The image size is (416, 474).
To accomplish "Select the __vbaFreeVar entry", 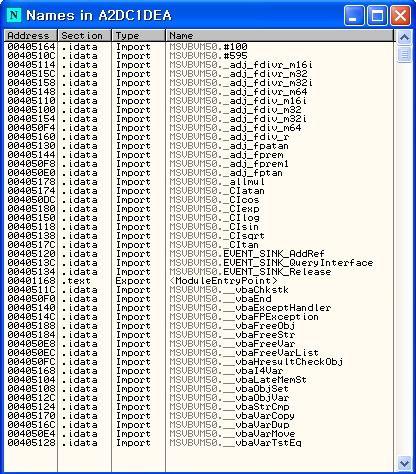I will point(199,344).
